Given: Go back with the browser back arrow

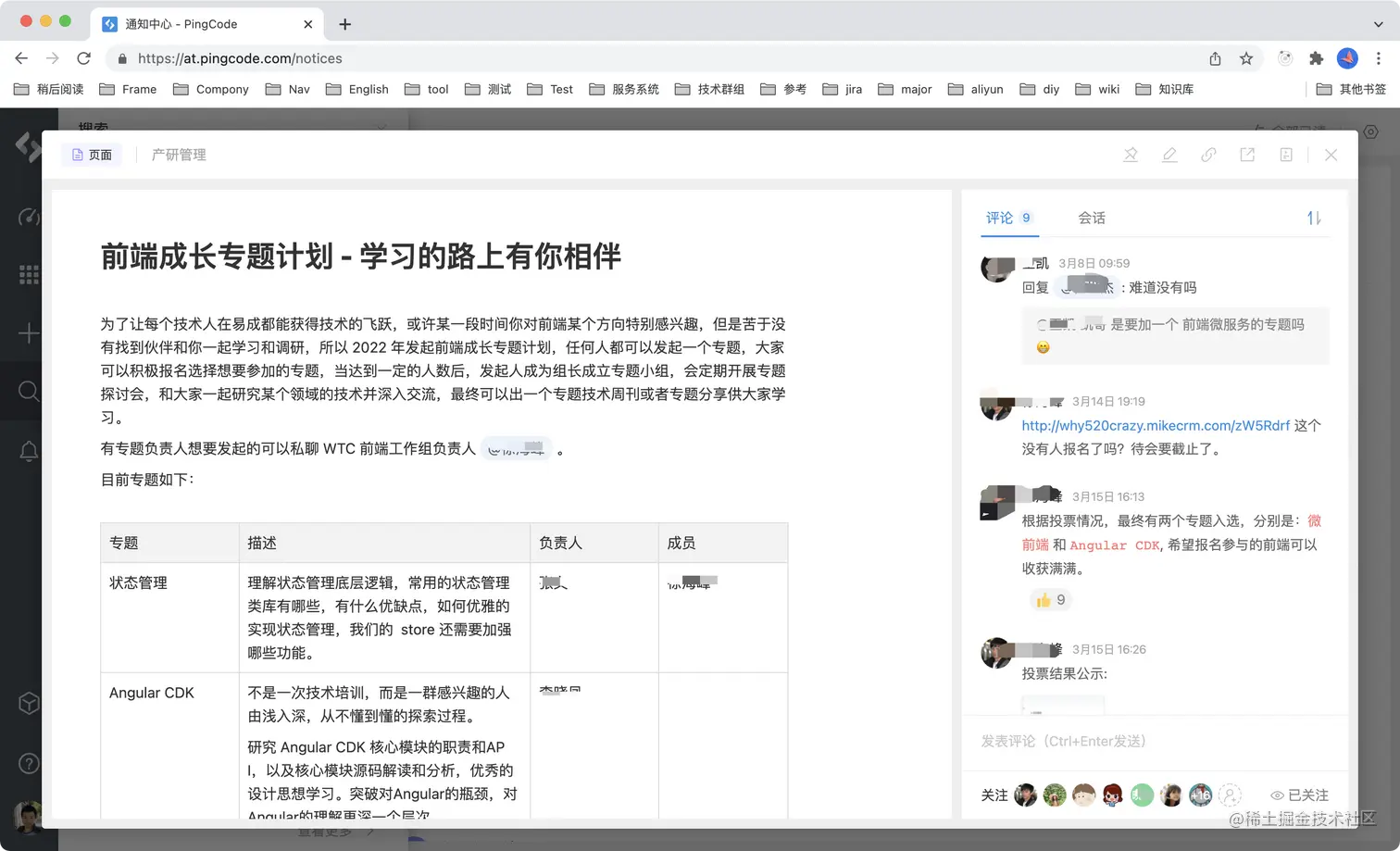Looking at the screenshot, I should pos(21,58).
